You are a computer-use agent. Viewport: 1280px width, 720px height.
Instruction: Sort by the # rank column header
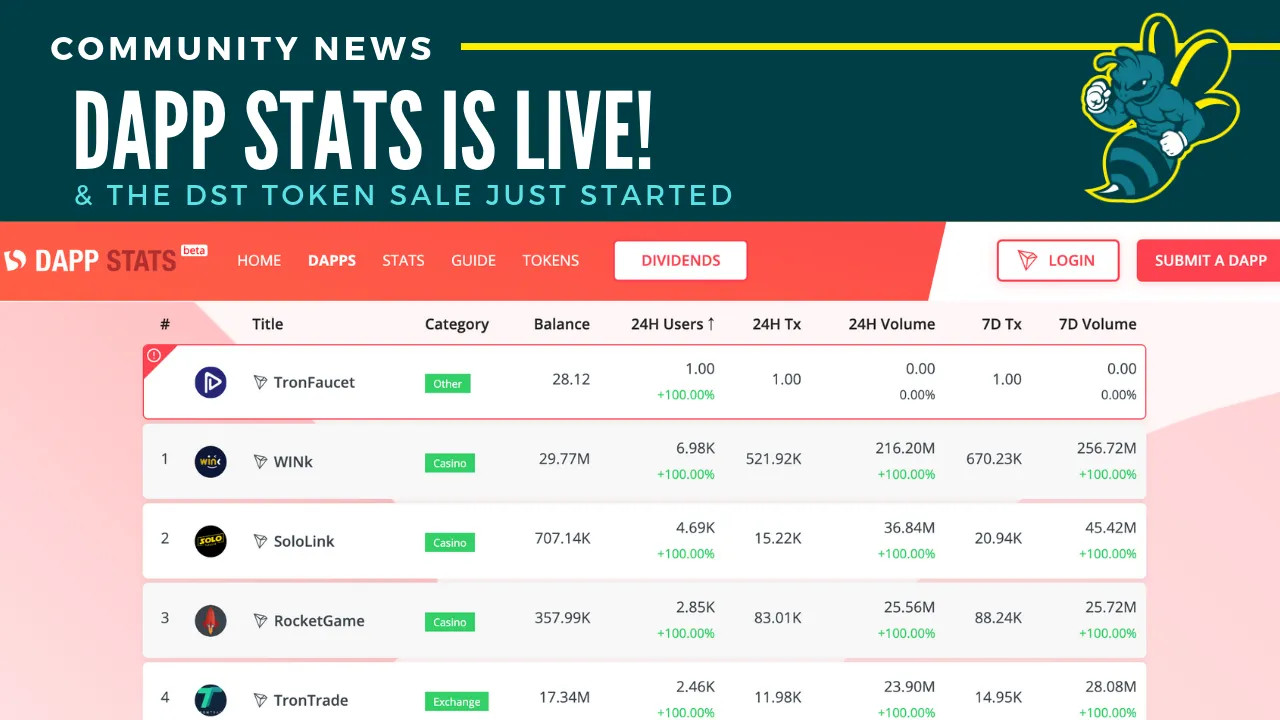point(165,324)
